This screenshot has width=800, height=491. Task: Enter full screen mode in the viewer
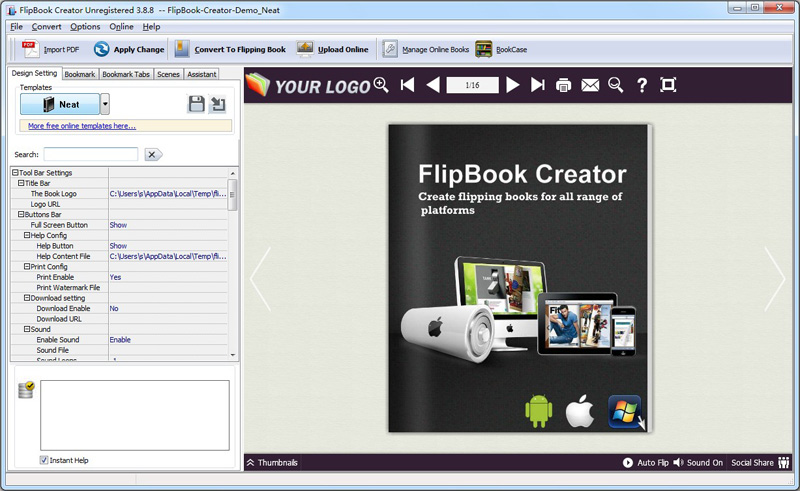pos(668,85)
